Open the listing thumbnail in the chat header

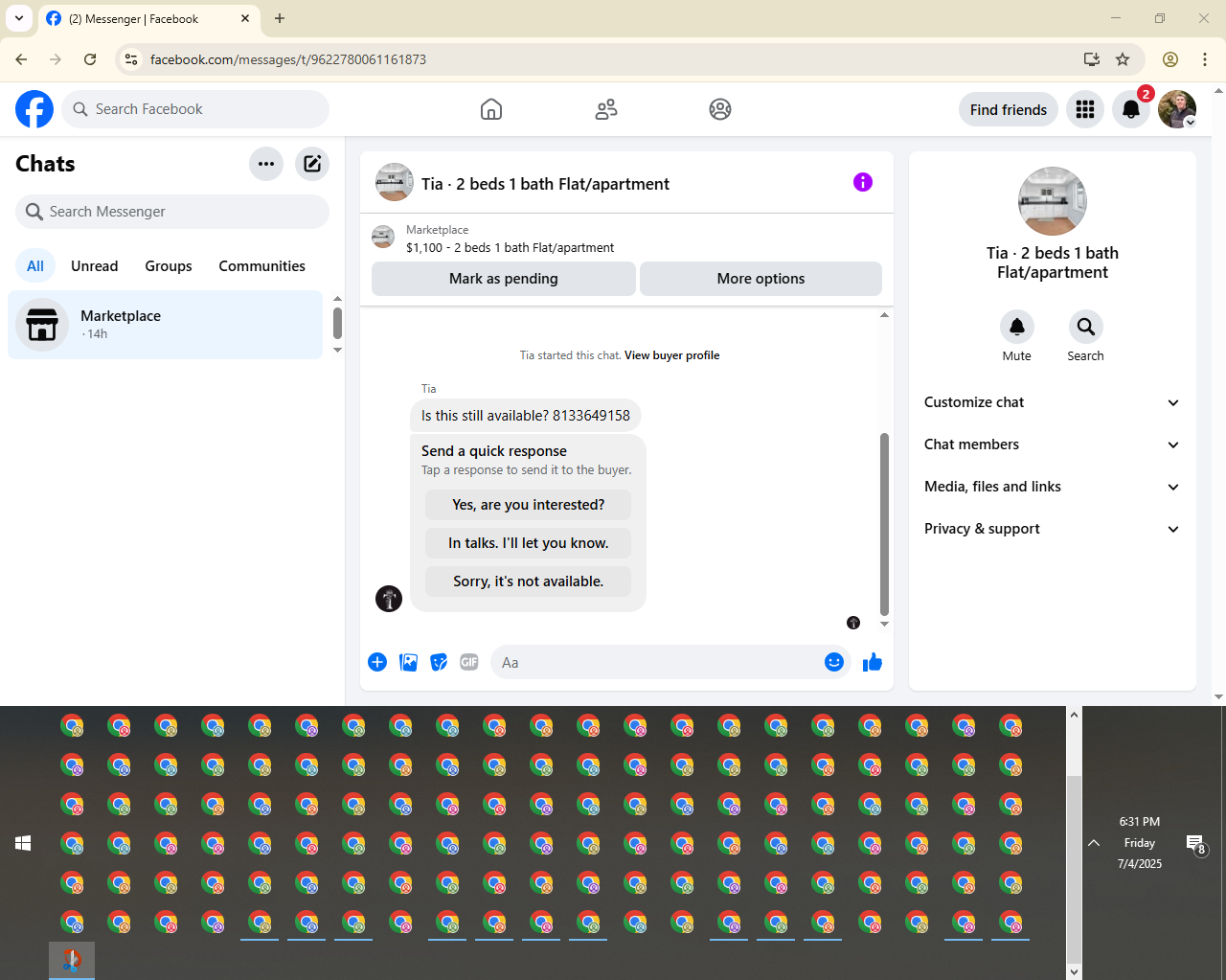[x=395, y=182]
